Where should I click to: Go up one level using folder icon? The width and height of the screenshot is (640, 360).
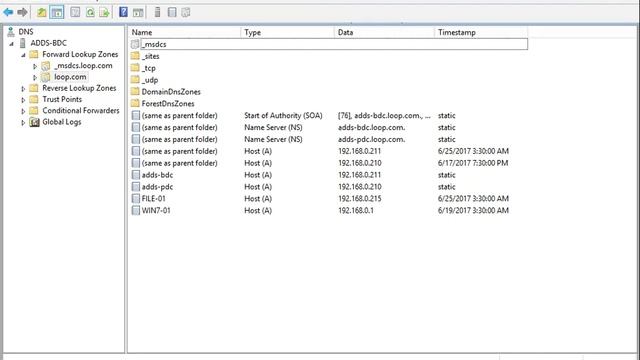(42, 12)
